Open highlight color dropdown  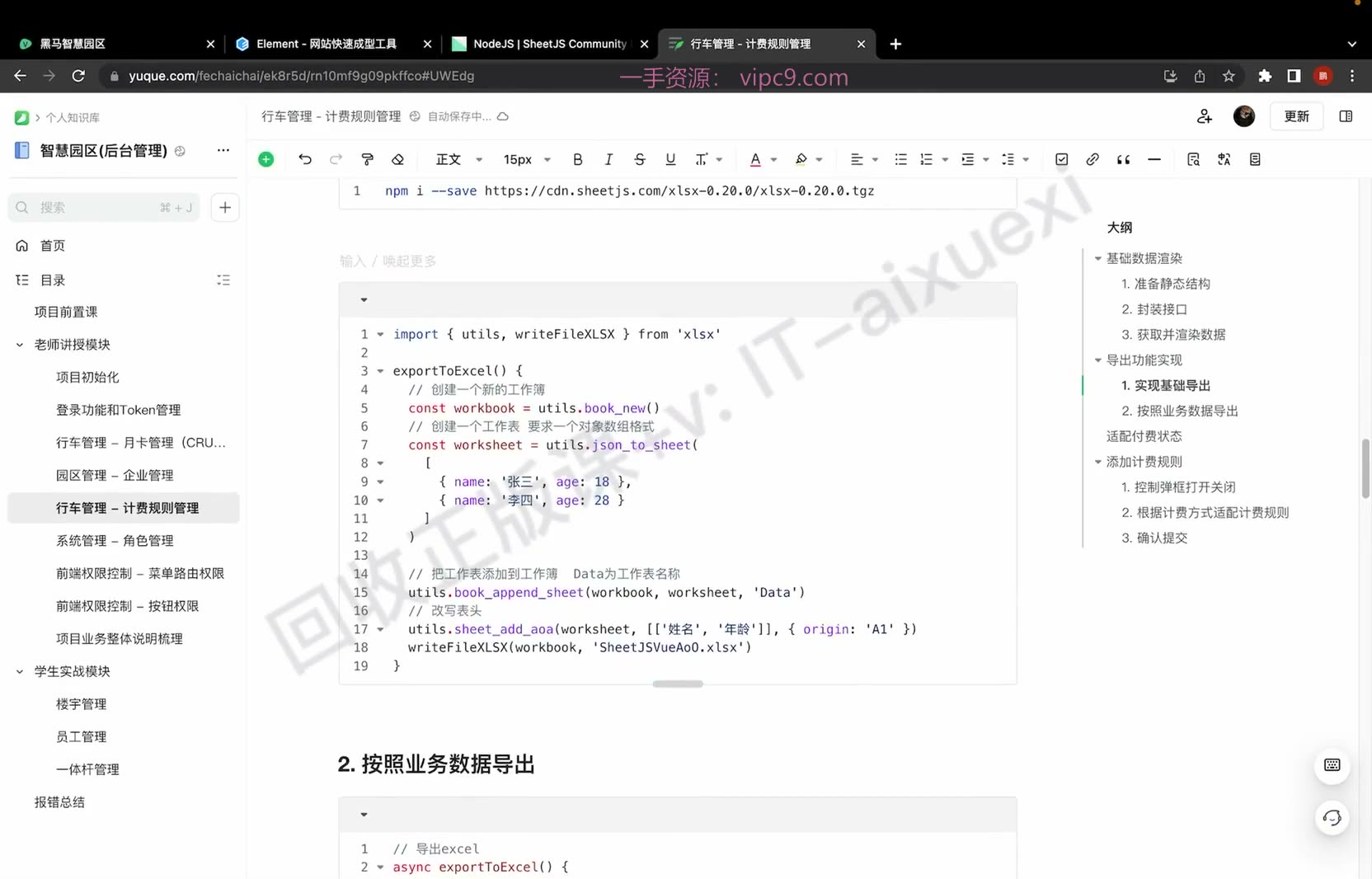(x=819, y=160)
